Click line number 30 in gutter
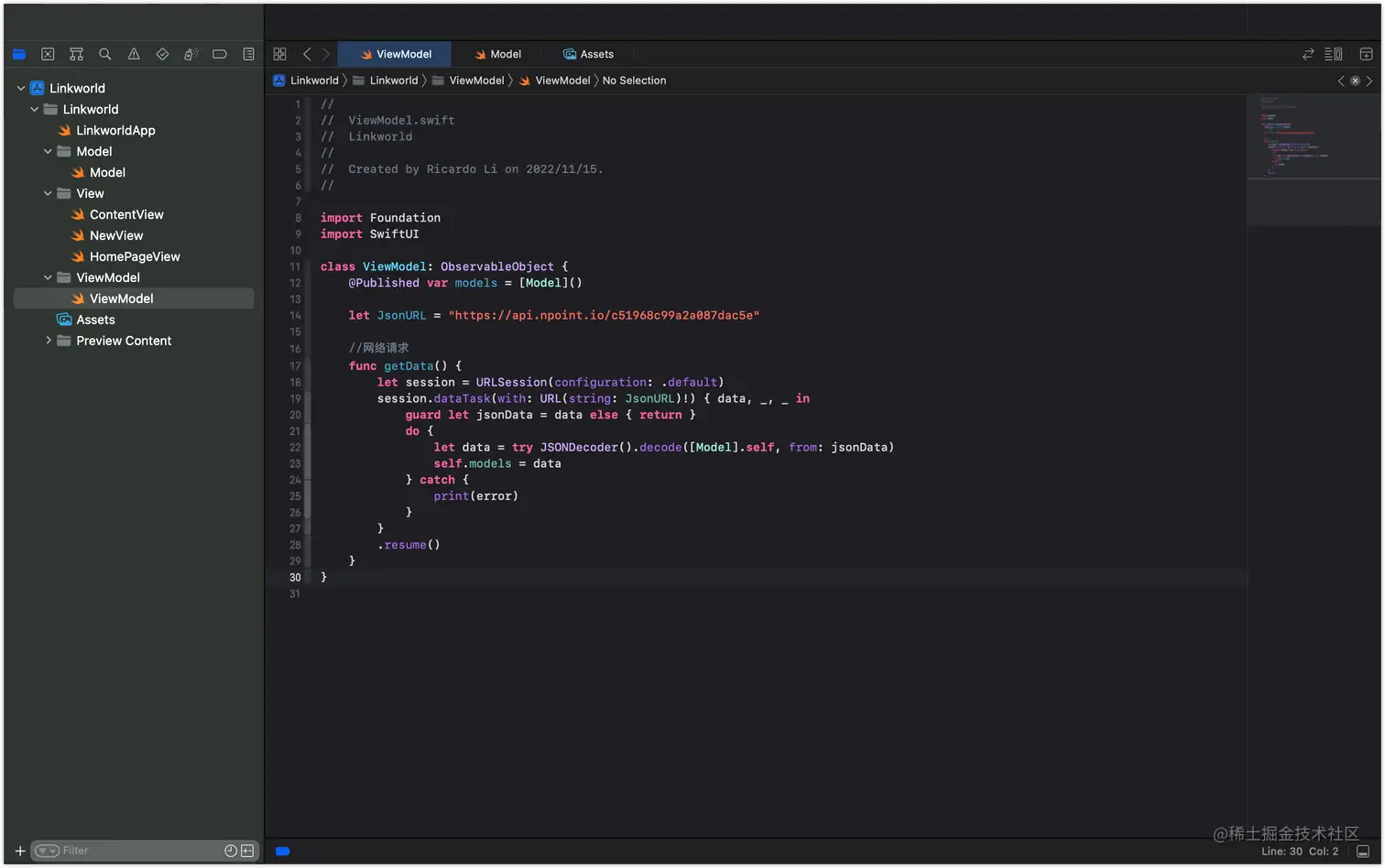The image size is (1385, 868). click(x=295, y=577)
